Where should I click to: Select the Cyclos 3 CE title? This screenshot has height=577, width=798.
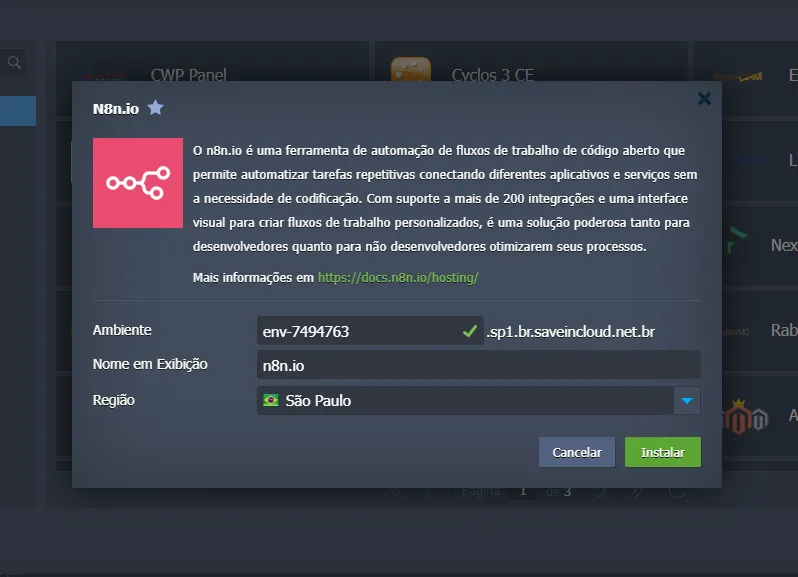[x=492, y=75]
